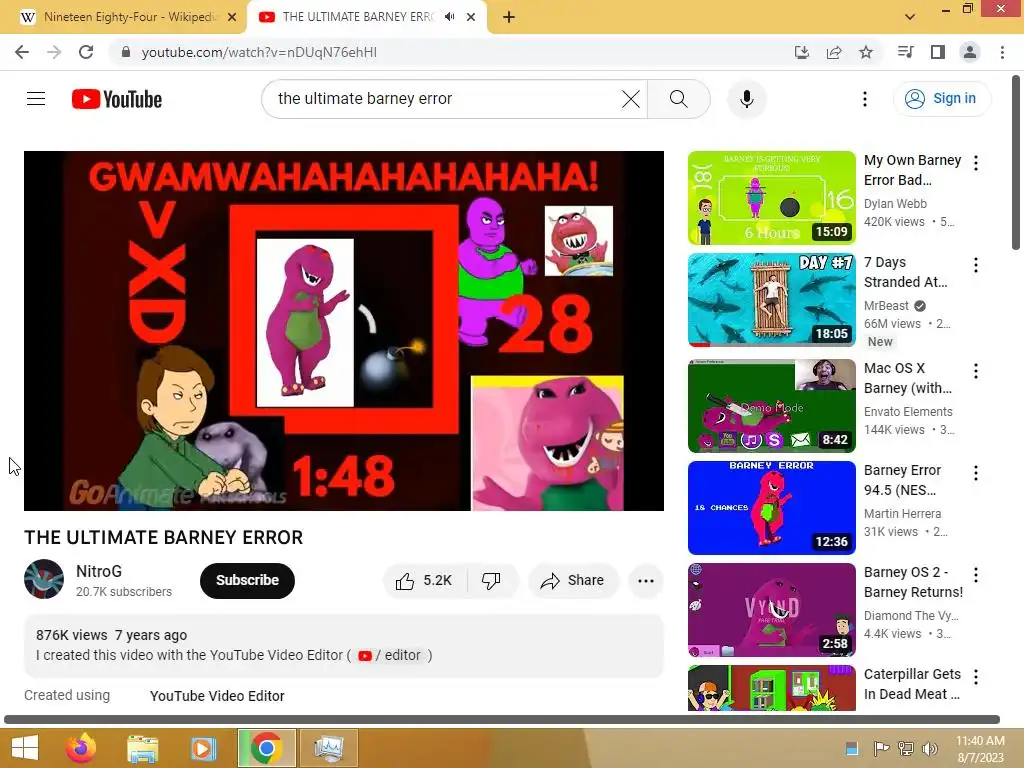Open My Own Barney Error Bad video title
The width and height of the screenshot is (1024, 768).
pos(912,170)
